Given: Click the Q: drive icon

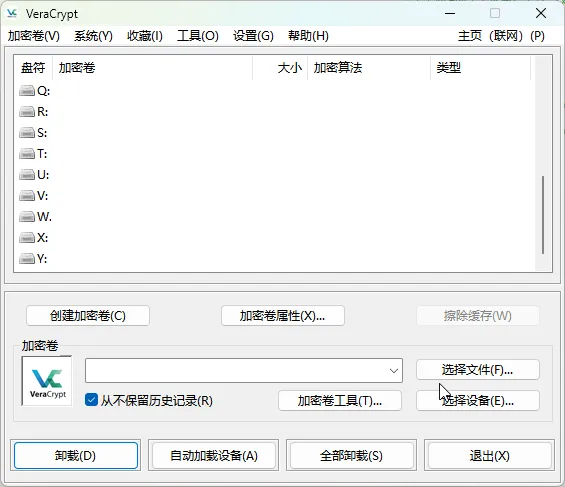Looking at the screenshot, I should pyautogui.click(x=27, y=91).
